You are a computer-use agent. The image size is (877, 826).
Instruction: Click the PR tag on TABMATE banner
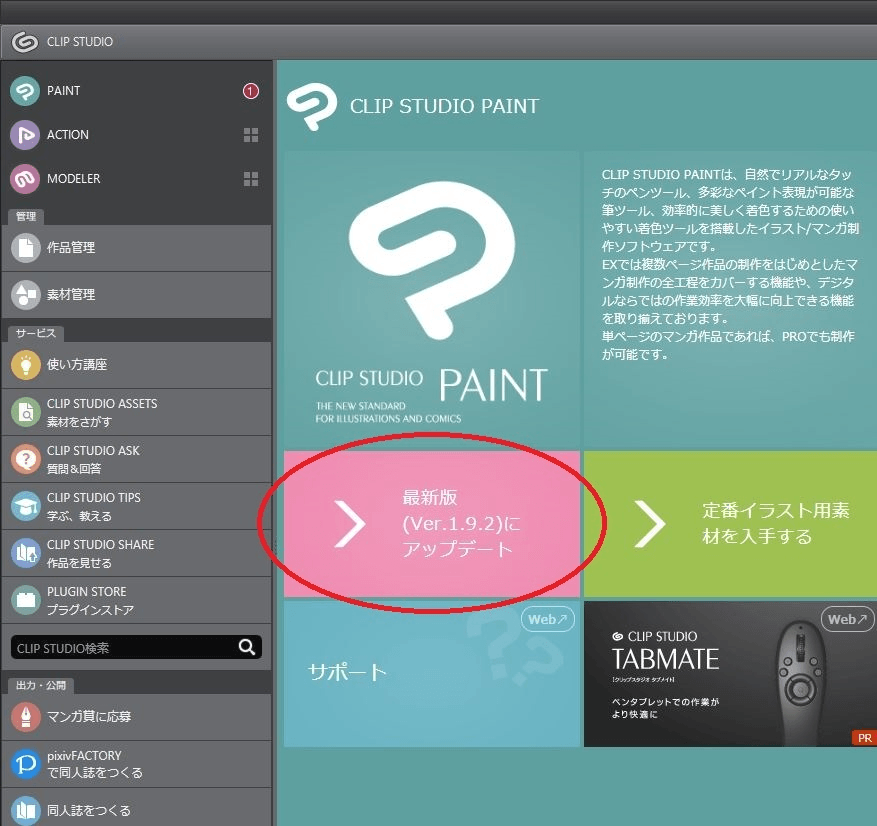click(864, 738)
